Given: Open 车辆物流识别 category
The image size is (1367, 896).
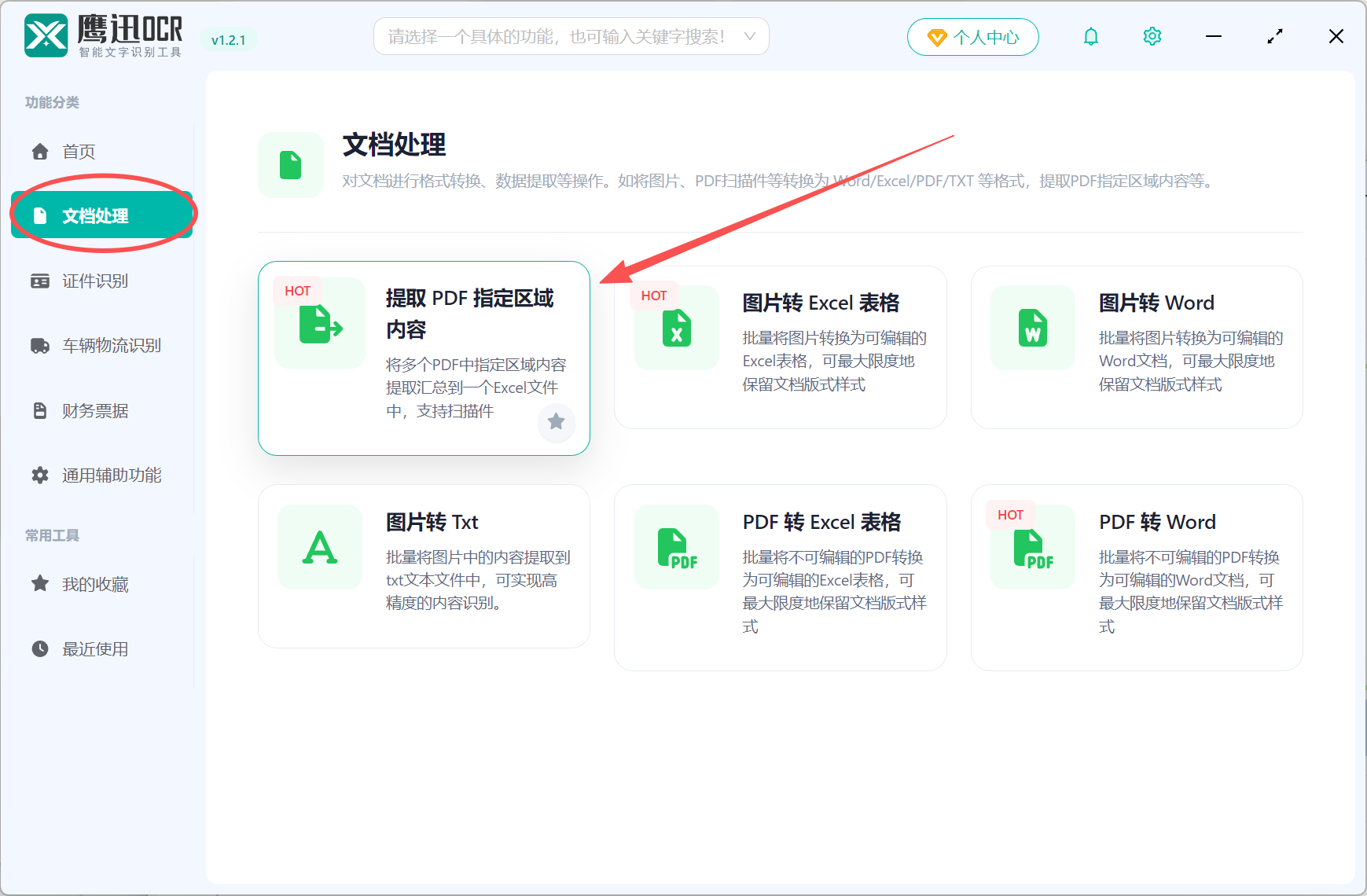Looking at the screenshot, I should click(101, 346).
